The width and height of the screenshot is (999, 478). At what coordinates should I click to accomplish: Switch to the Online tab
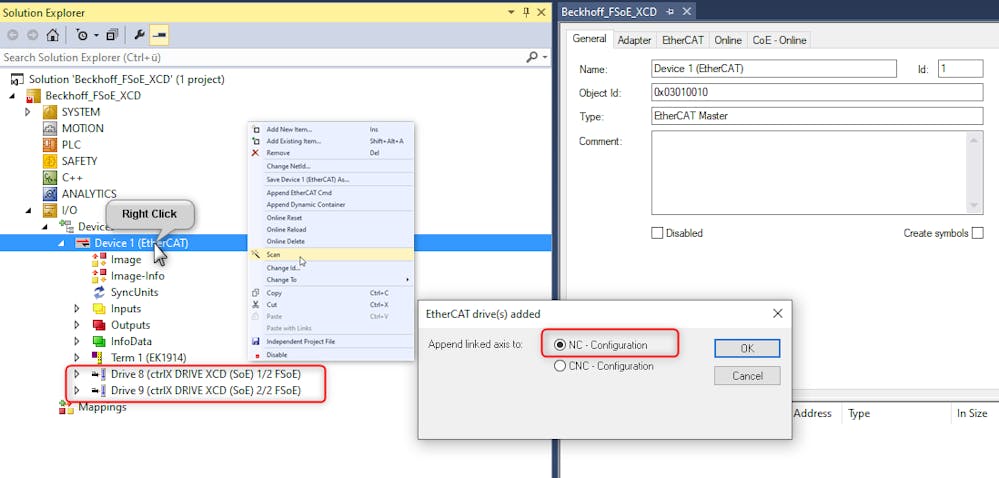coord(728,40)
